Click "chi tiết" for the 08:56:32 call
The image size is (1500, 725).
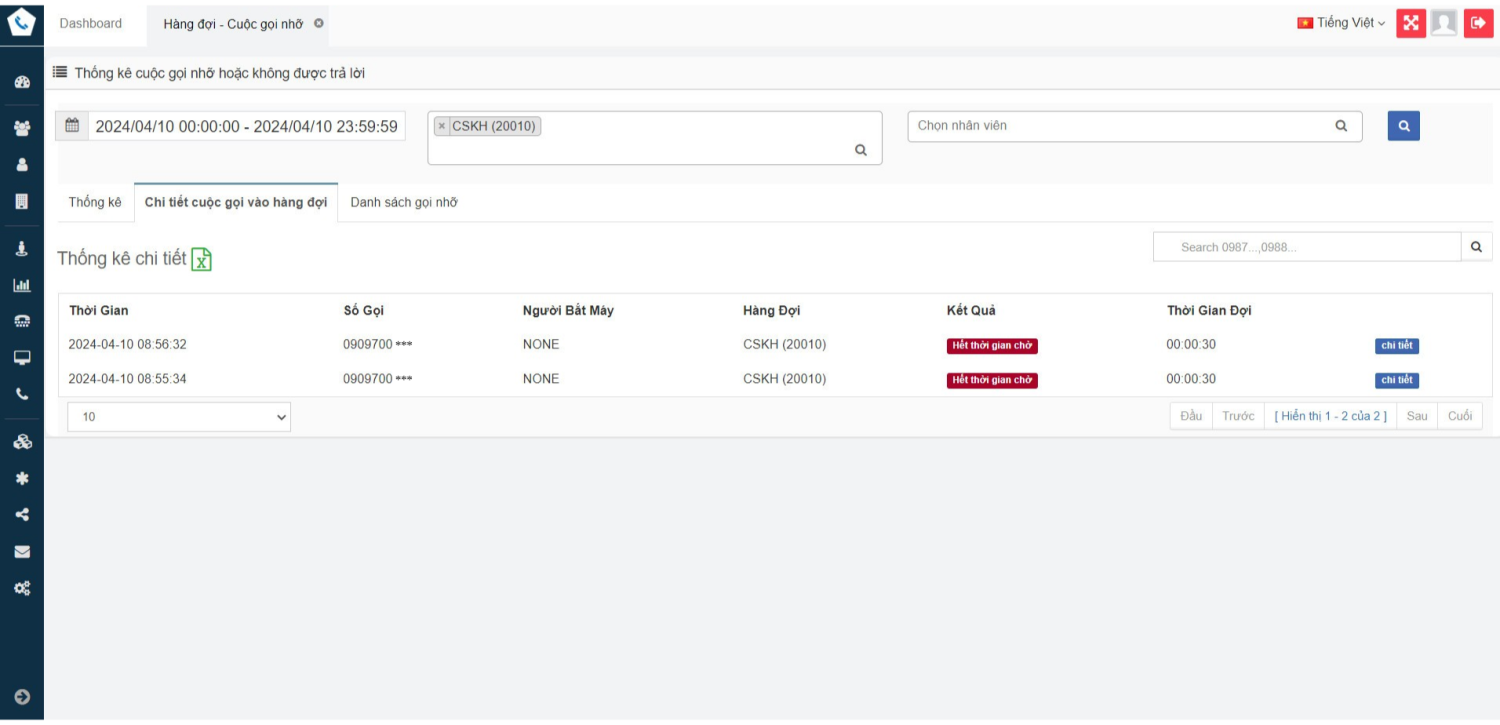pos(1396,346)
